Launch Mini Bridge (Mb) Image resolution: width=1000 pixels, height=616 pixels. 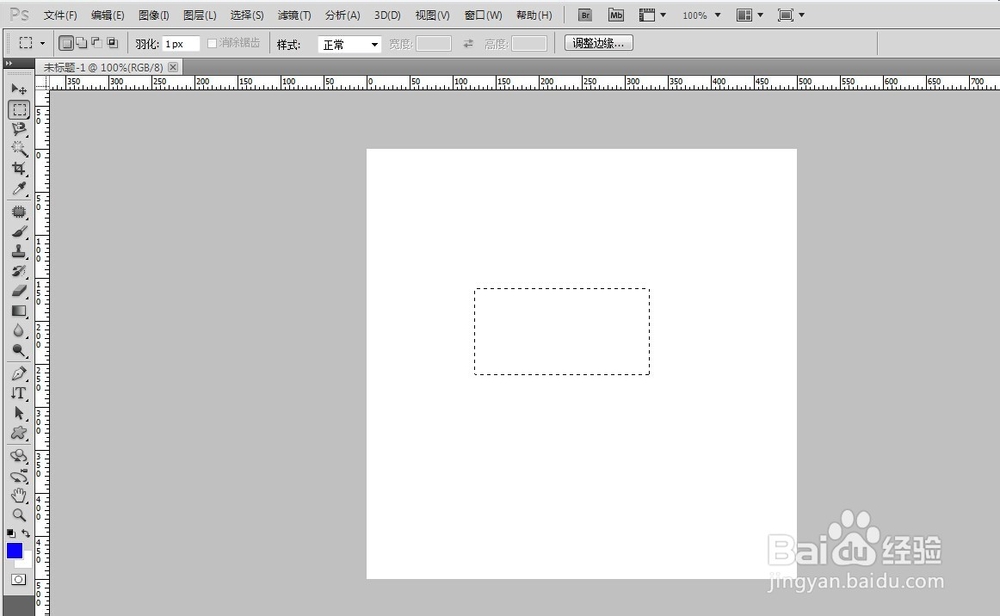click(615, 15)
